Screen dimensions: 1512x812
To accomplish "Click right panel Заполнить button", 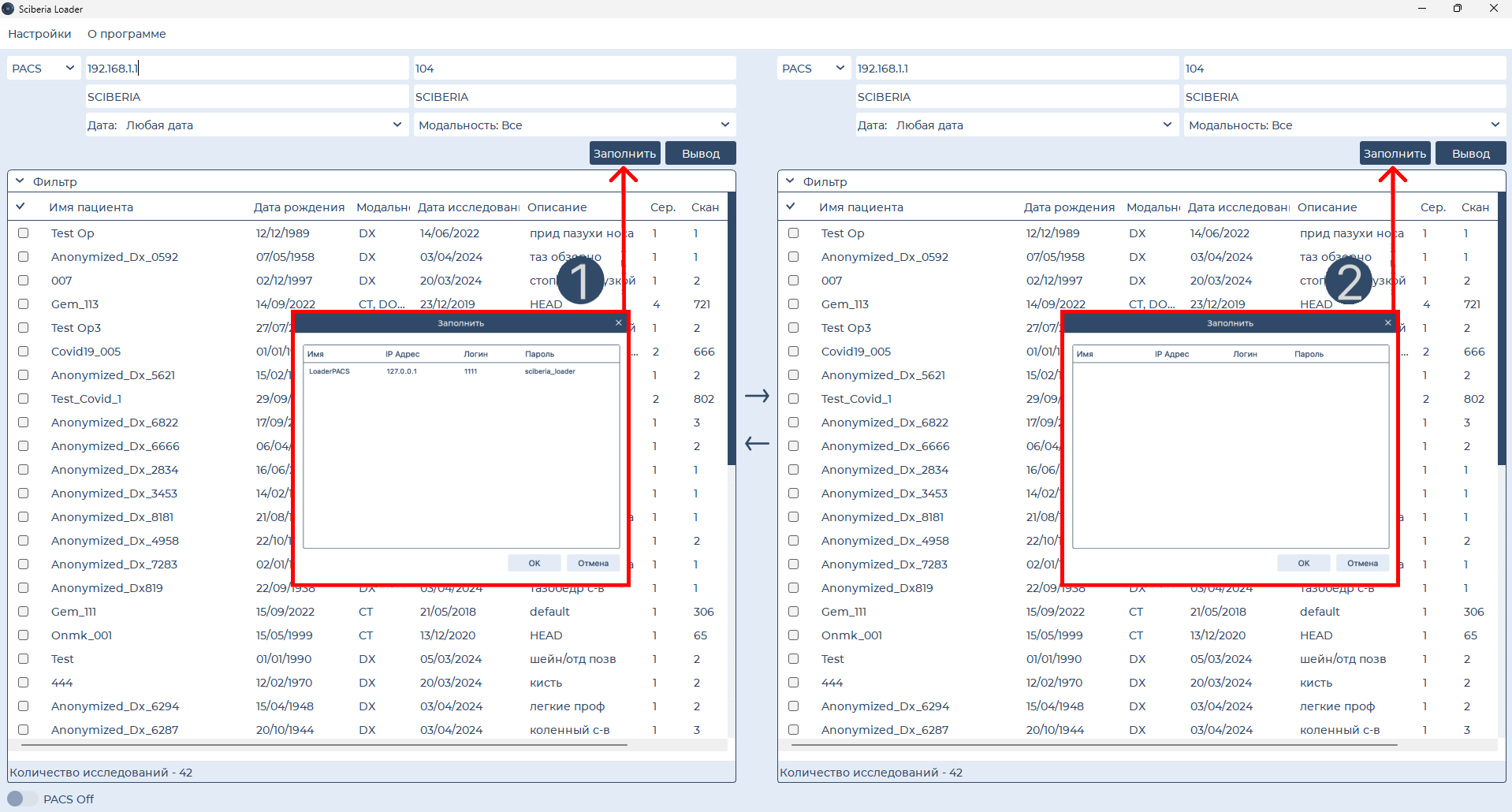I will click(x=1395, y=154).
